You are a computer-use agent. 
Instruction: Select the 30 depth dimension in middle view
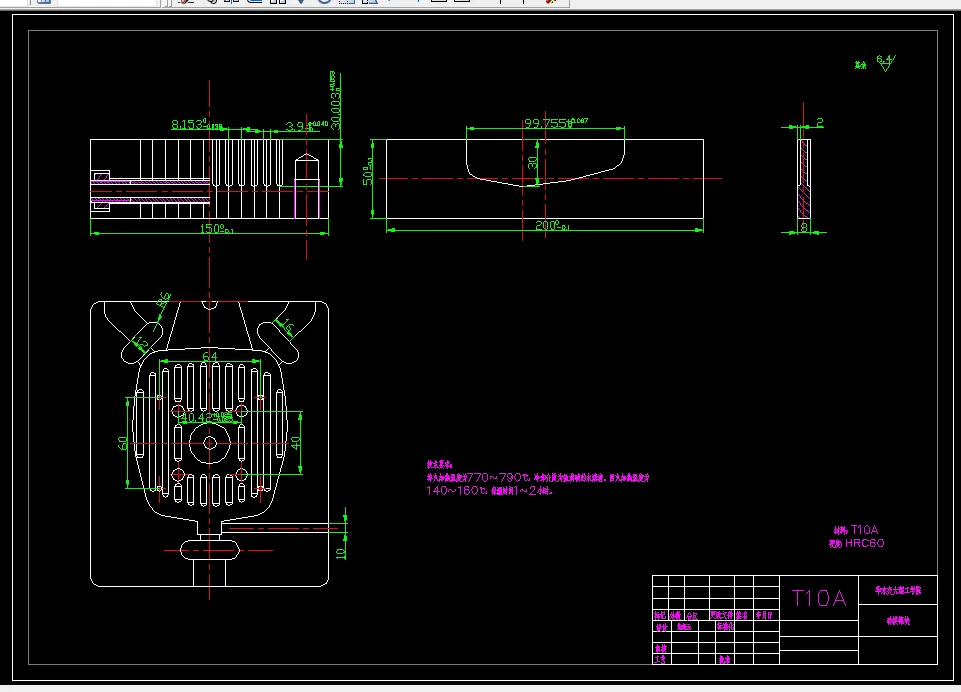coord(532,162)
